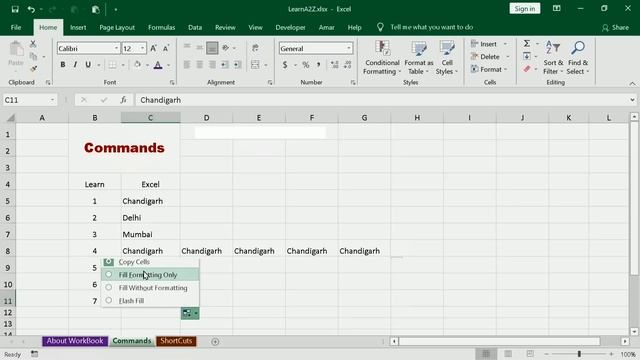The height and width of the screenshot is (360, 640).
Task: Decrease font size with the small A icon
Action: (166, 48)
